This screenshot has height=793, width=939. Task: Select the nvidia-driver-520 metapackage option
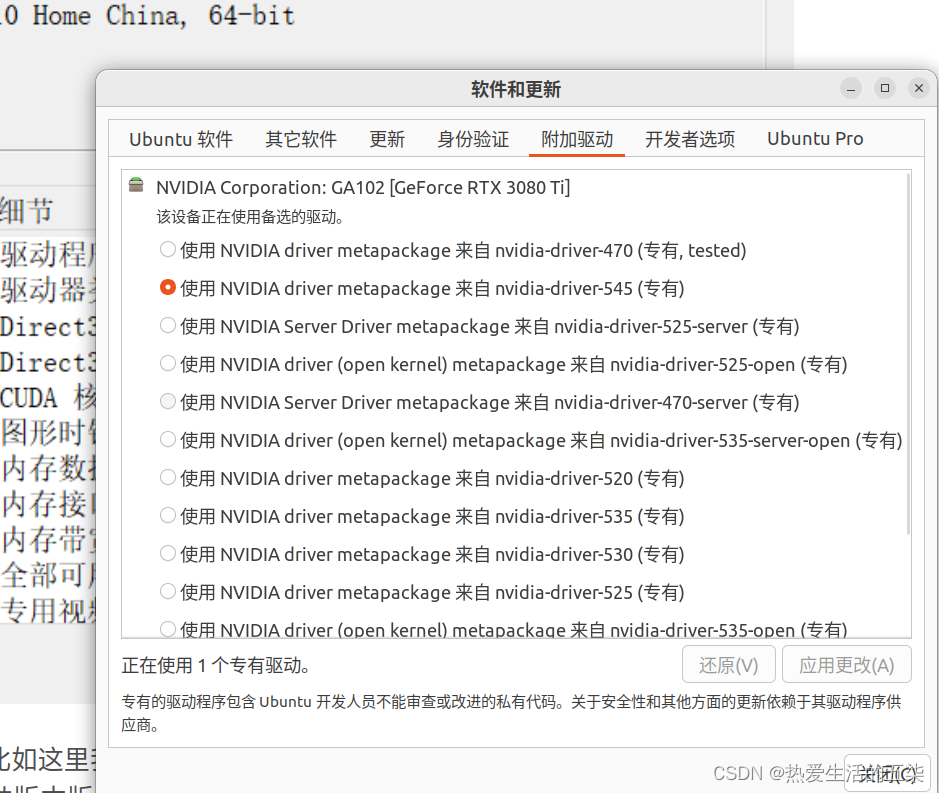tap(167, 477)
